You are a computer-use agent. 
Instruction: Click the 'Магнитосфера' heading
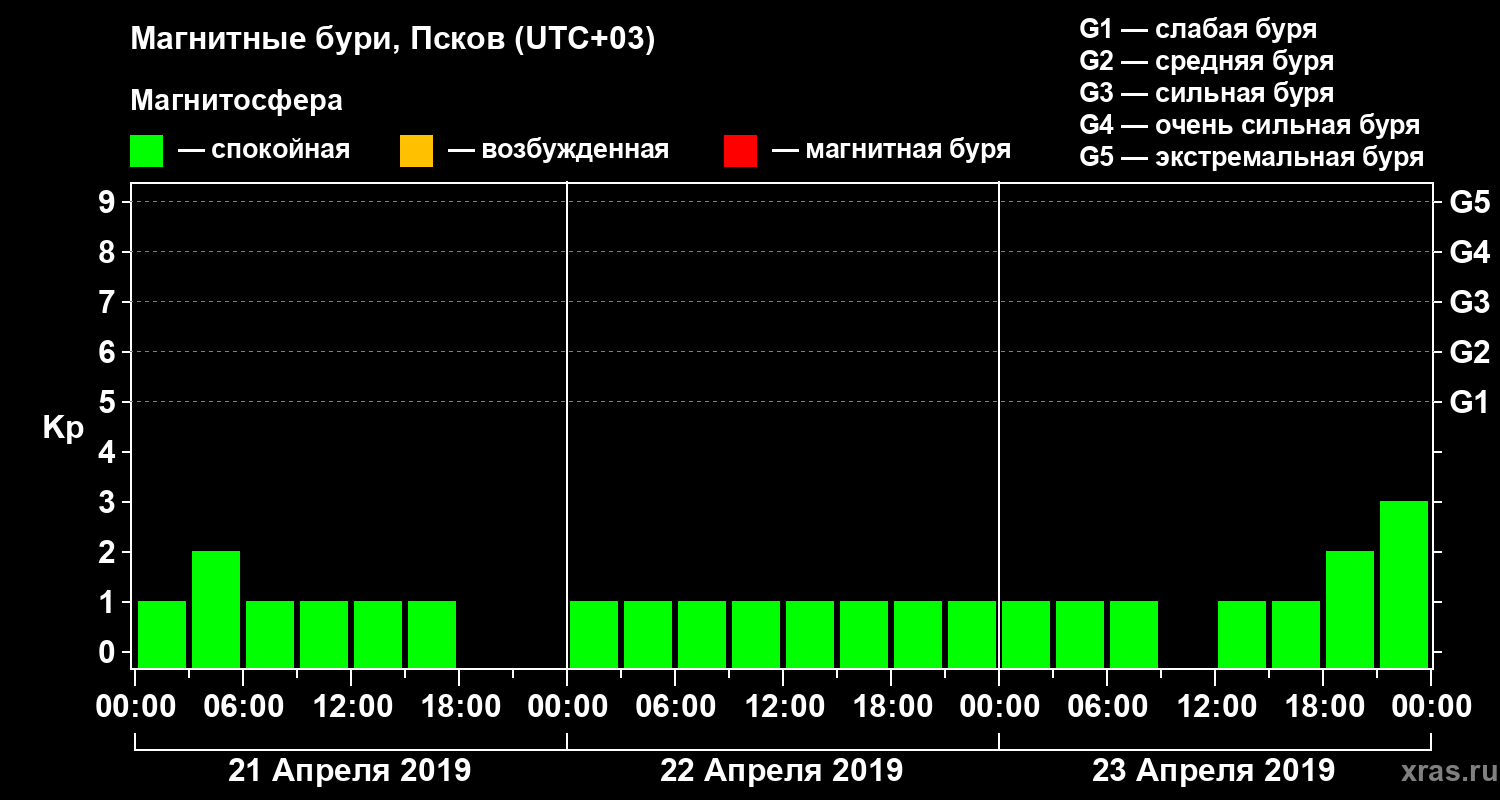pyautogui.click(x=236, y=101)
